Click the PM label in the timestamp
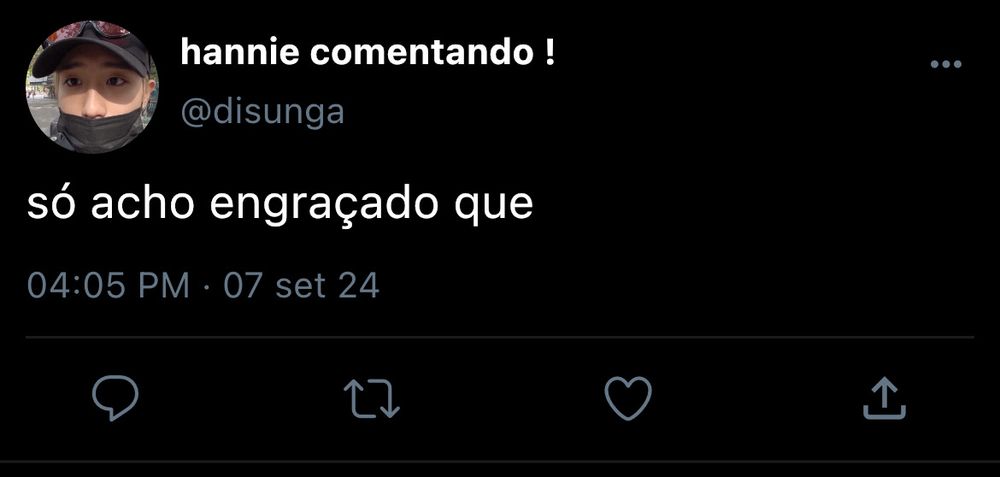Viewport: 1000px width, 477px height. 163,285
